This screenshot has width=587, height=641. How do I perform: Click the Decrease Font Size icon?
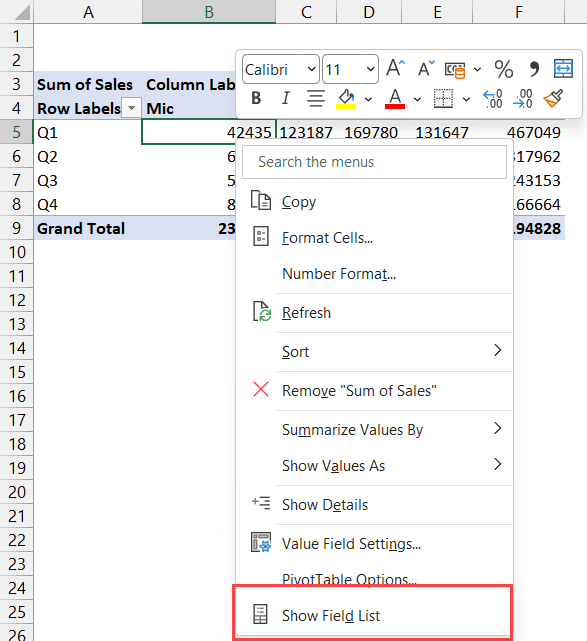[426, 68]
